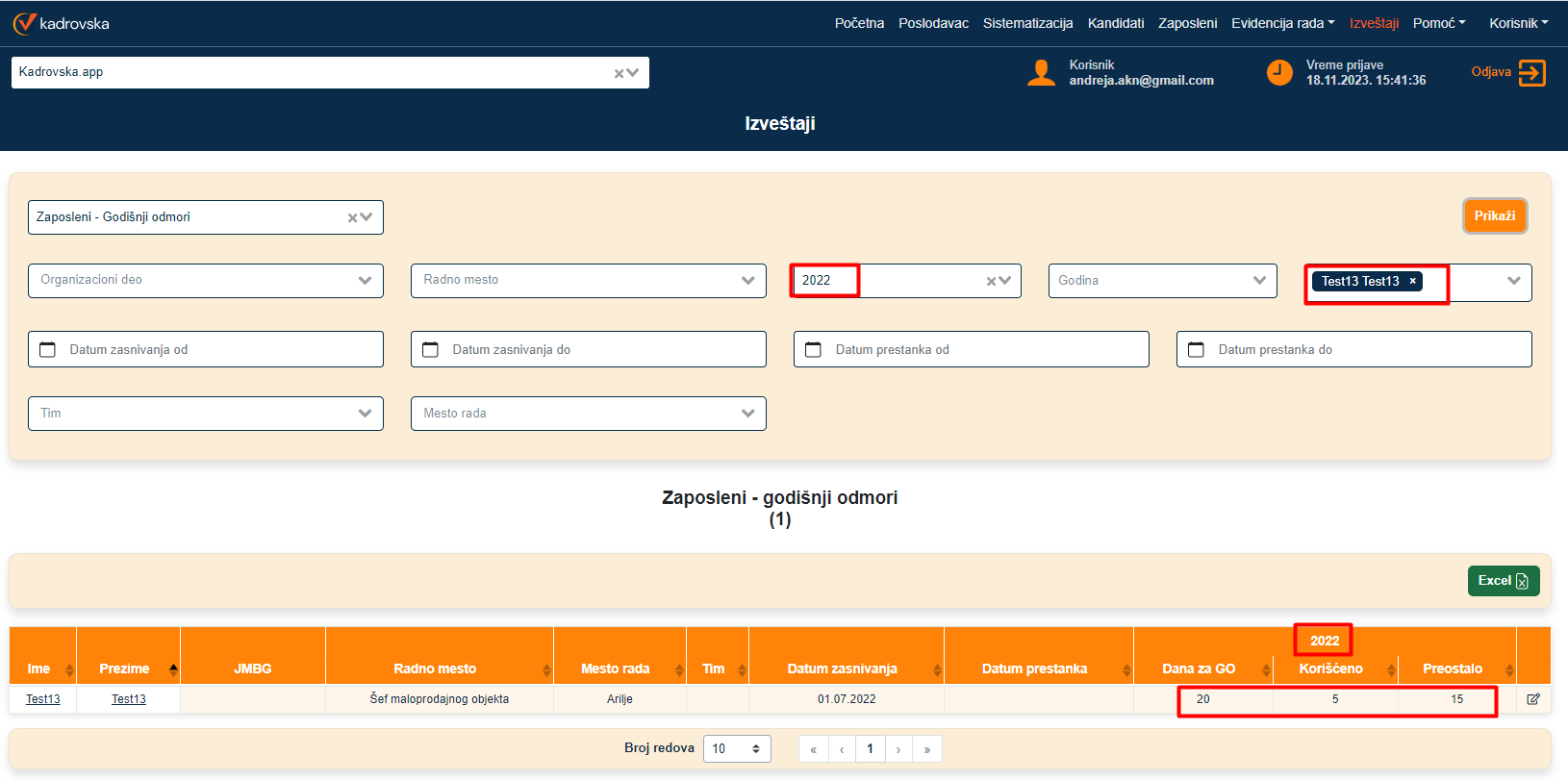The height and width of the screenshot is (781, 1568).
Task: Click the clock icon beside Vreme prijave
Action: tap(1279, 73)
